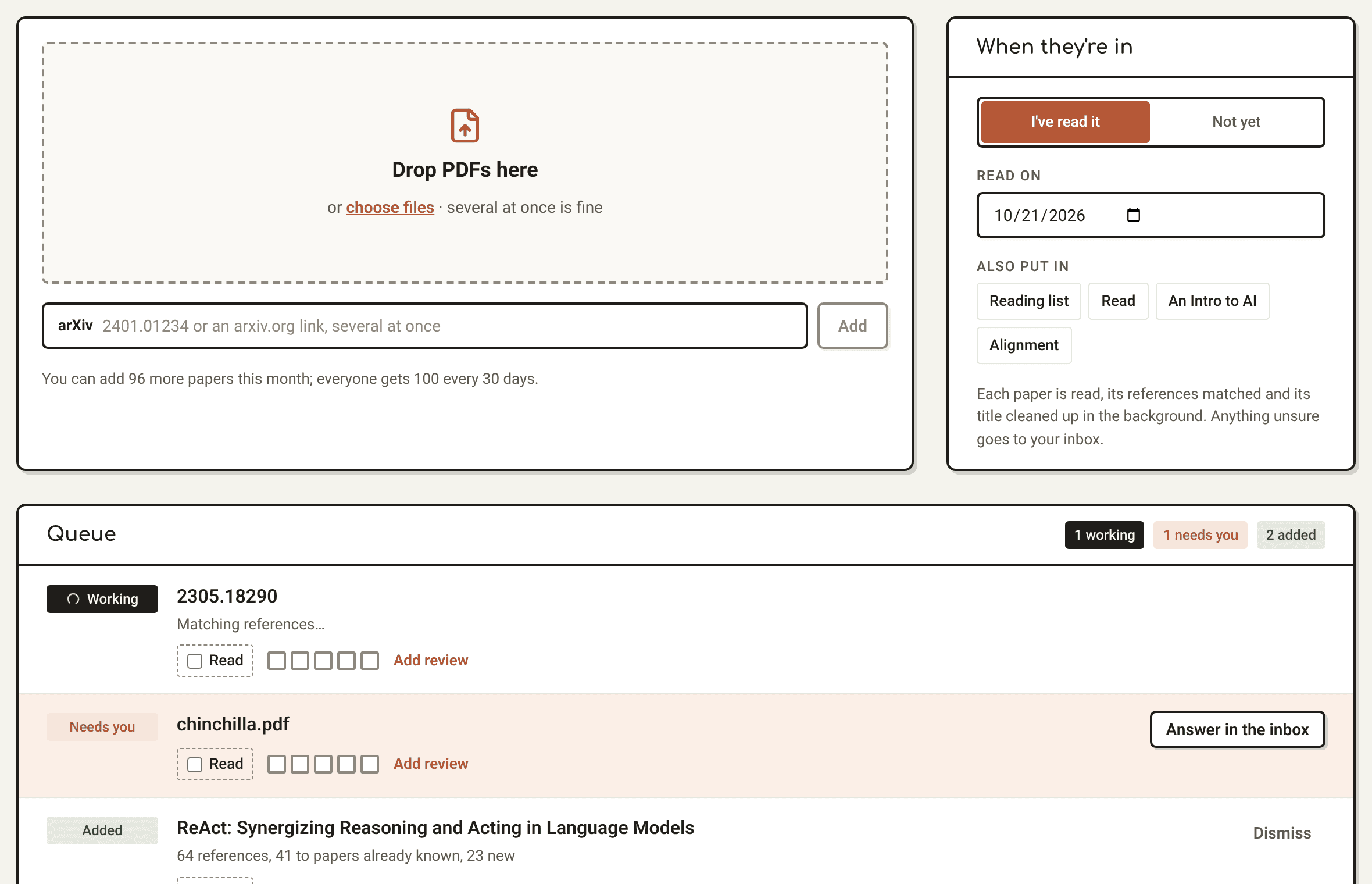Open Add review for chinchilla.pdf
The width and height of the screenshot is (1372, 884).
(x=430, y=764)
